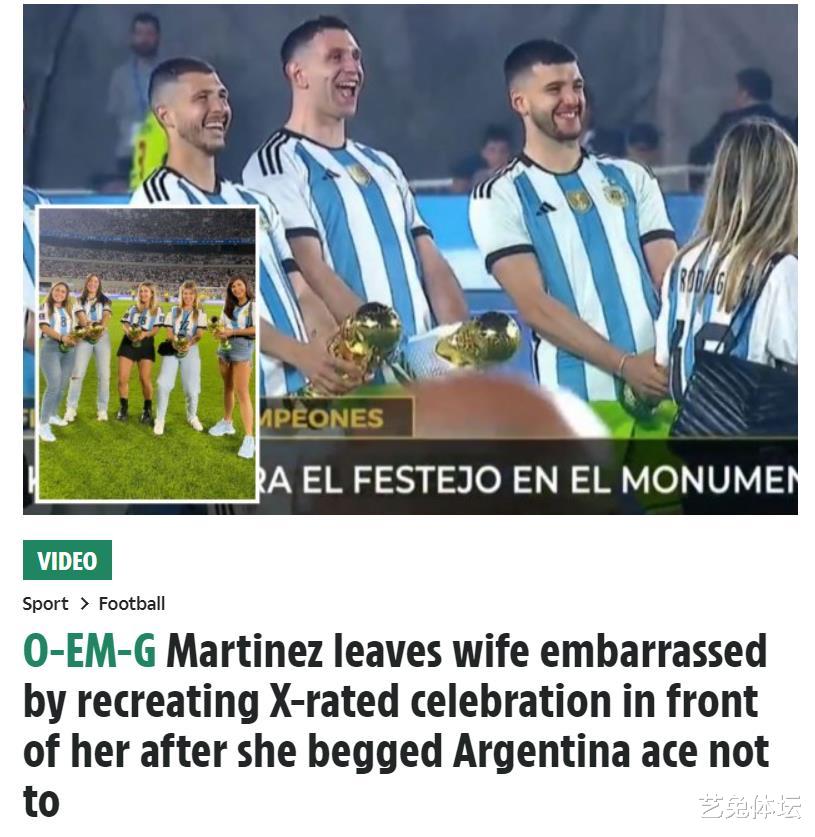Click the AFA crest on right player's jersey

(x=616, y=193)
